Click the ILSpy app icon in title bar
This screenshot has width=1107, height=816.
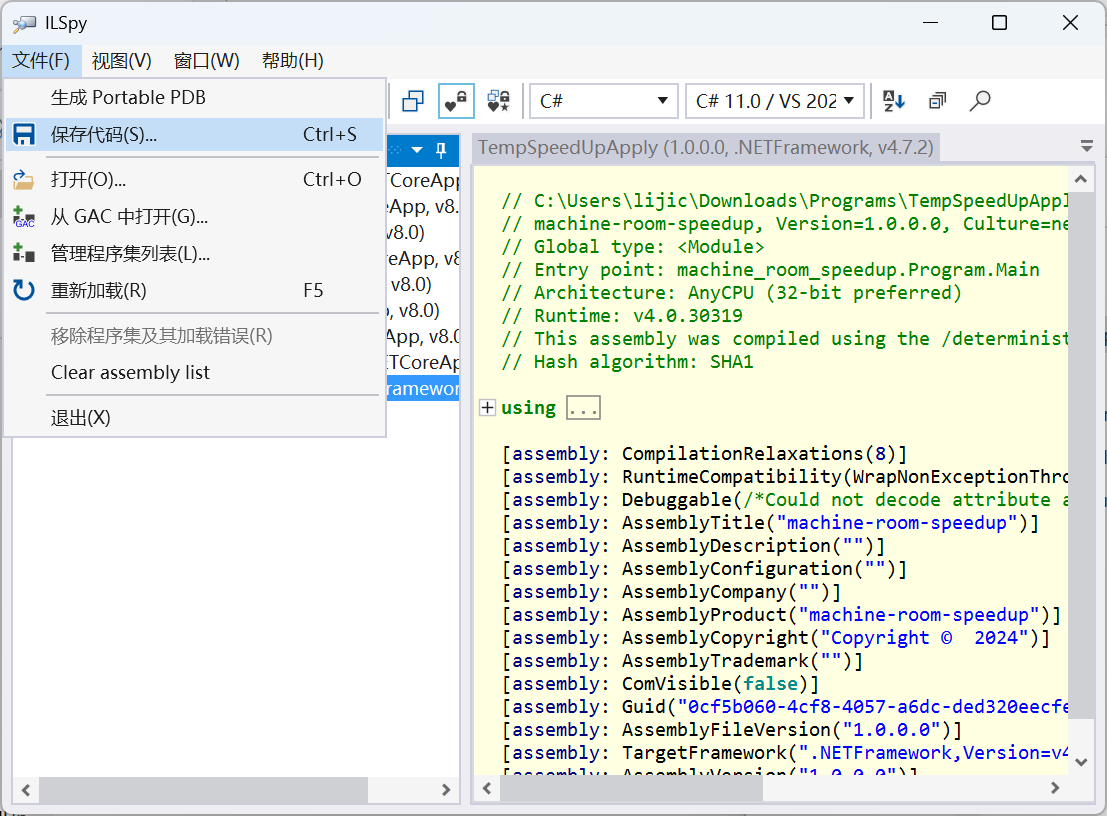(24, 23)
